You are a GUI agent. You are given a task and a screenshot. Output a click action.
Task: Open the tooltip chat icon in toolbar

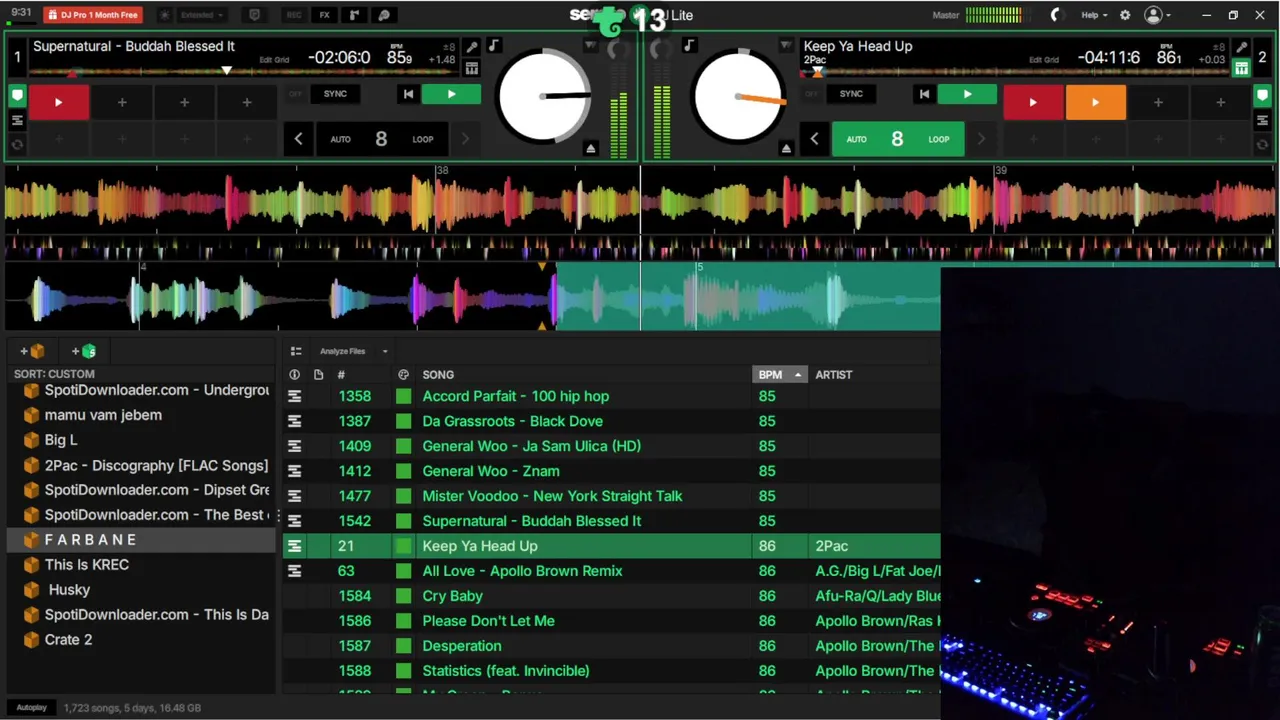pos(254,15)
